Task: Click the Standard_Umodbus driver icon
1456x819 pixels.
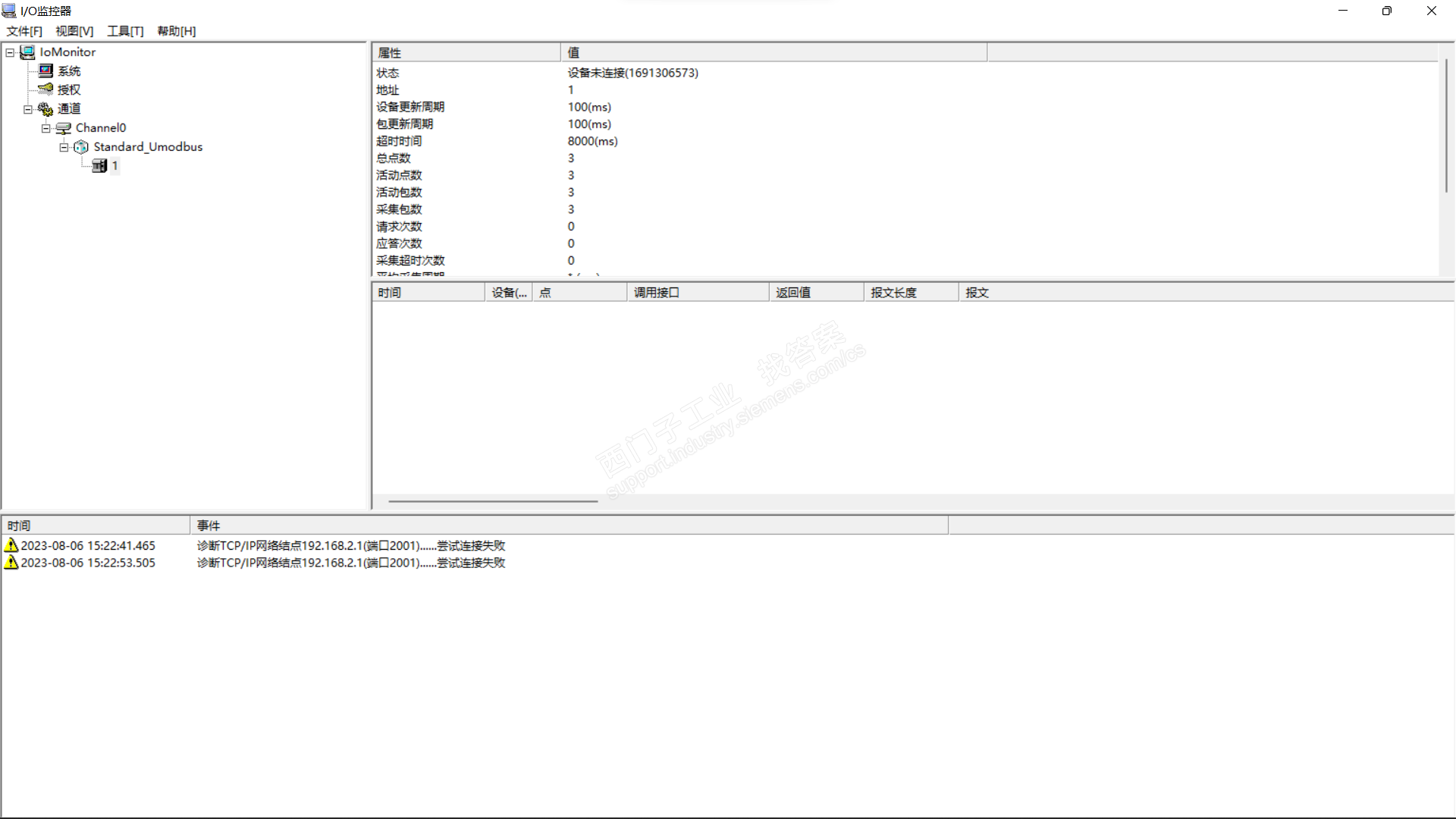Action: 81,147
